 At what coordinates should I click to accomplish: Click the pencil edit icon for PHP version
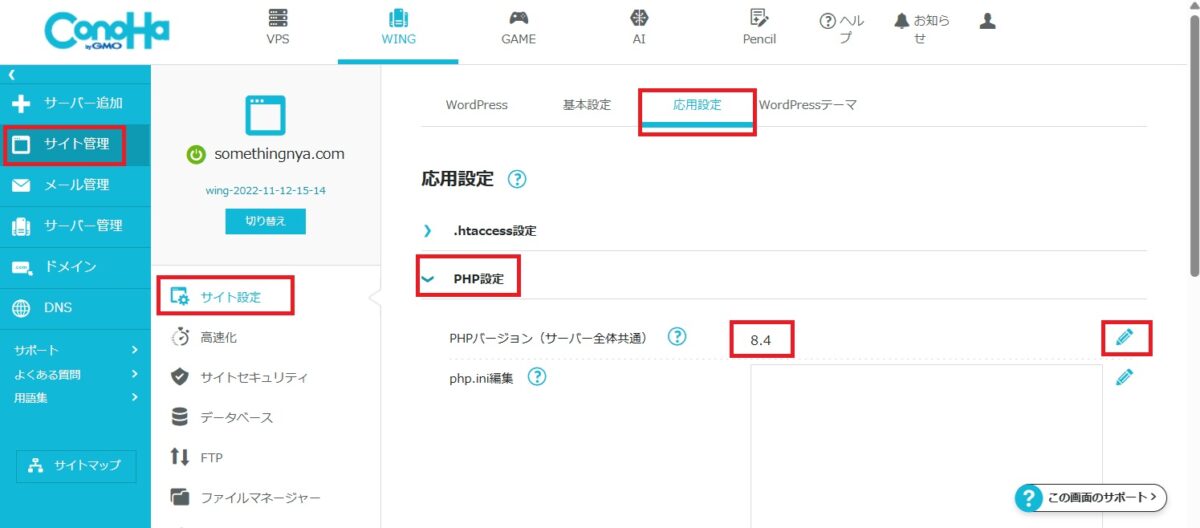[x=1125, y=338]
